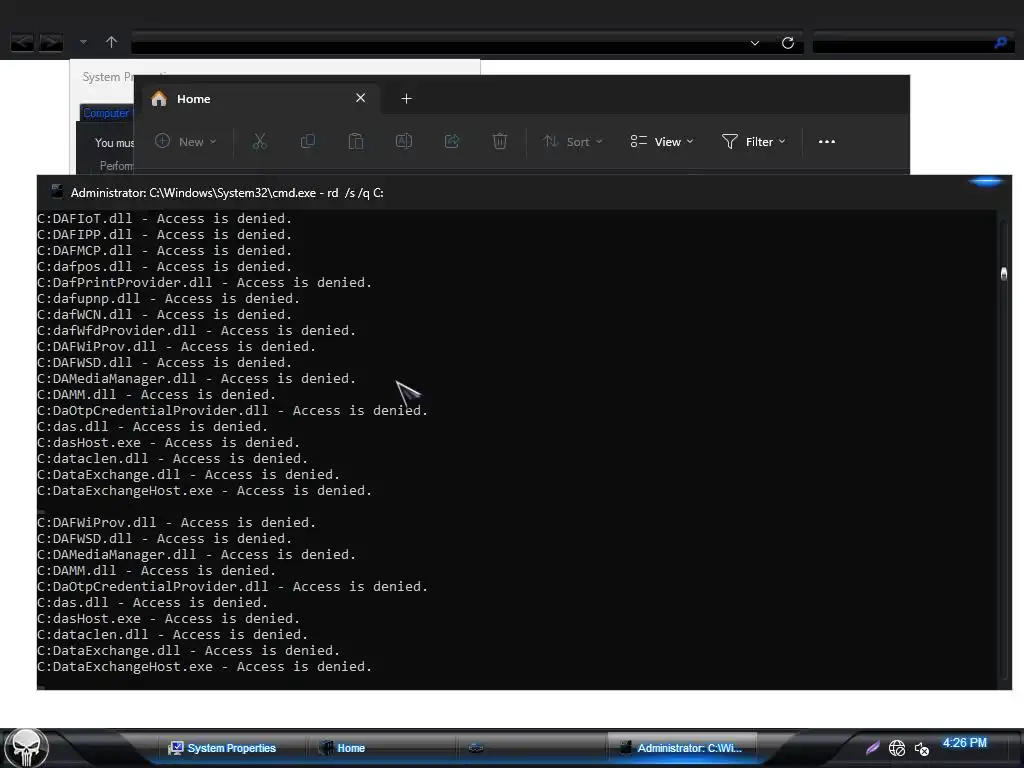The height and width of the screenshot is (768, 1024).
Task: Click the cmd window icon in title bar
Action: 57,191
